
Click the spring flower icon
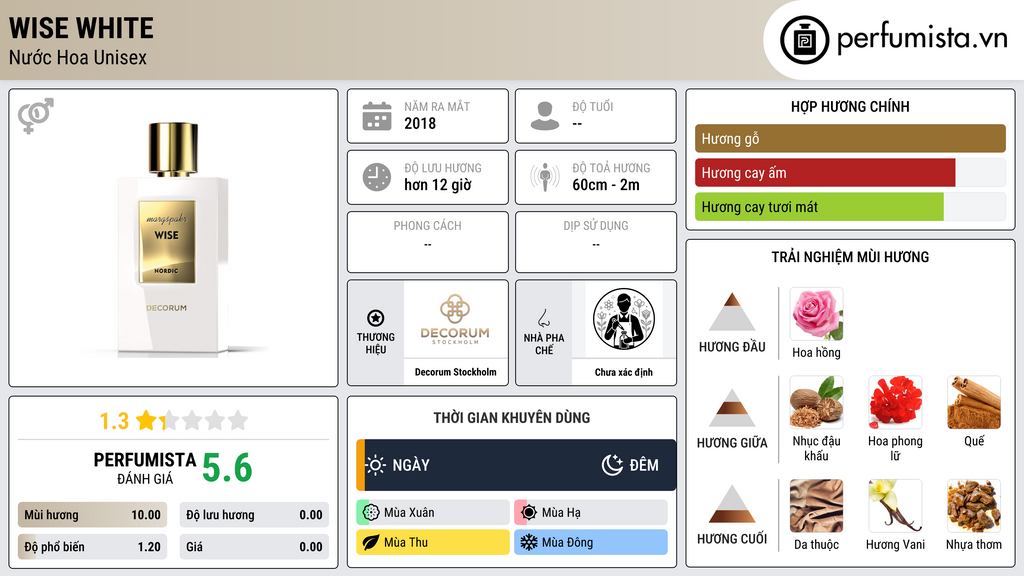tap(371, 513)
